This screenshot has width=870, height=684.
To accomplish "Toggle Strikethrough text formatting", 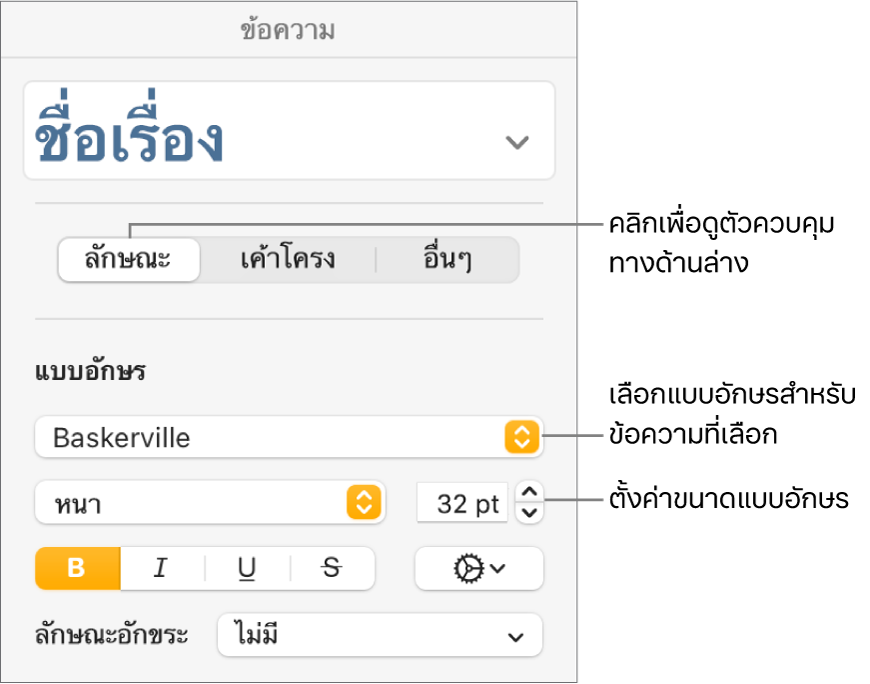I will [x=332, y=568].
